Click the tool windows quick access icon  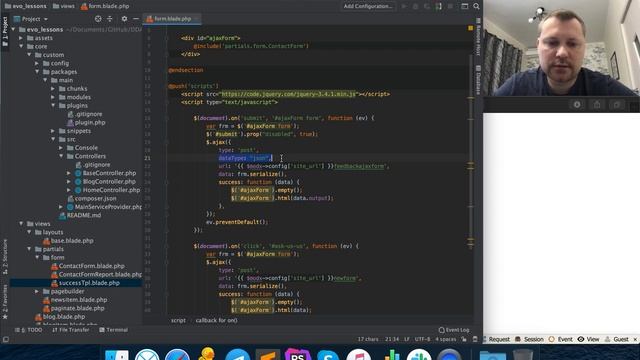(x=5, y=339)
